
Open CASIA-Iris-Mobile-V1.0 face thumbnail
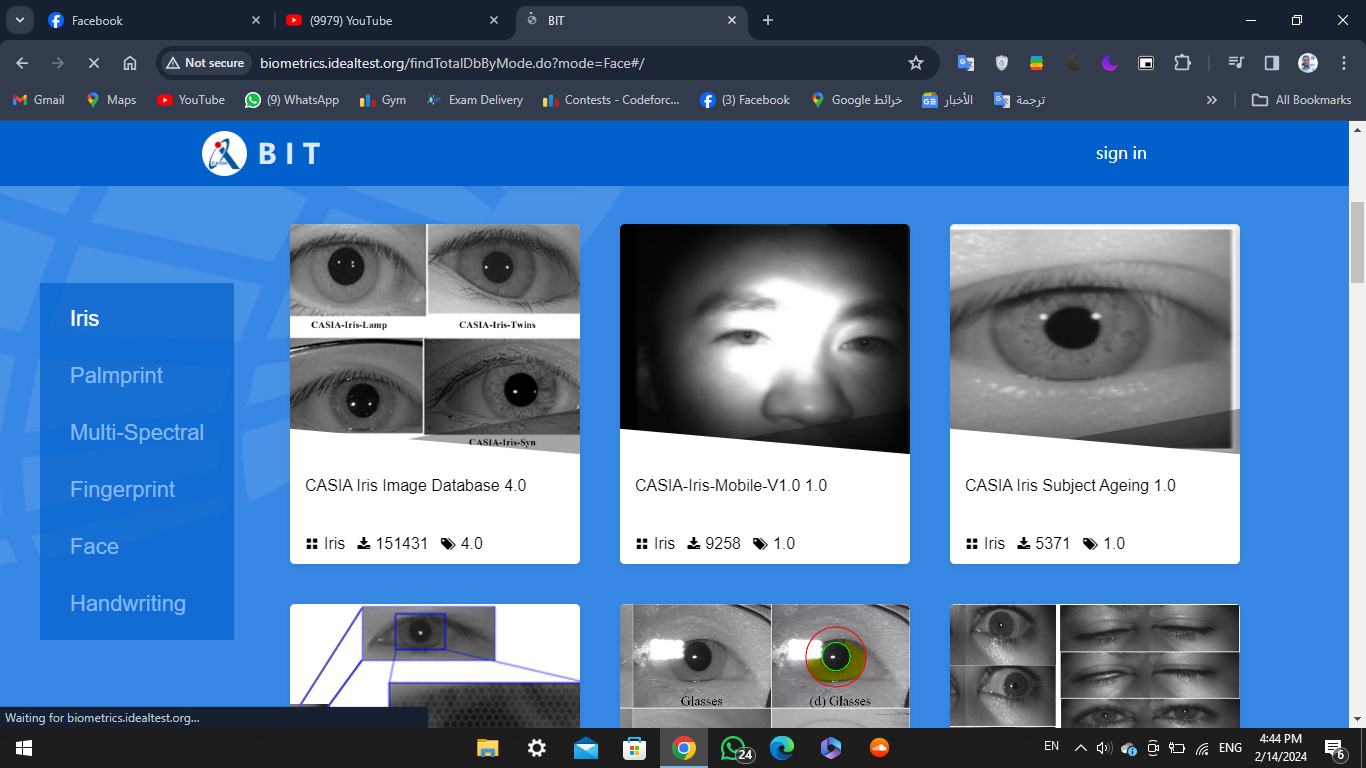765,338
